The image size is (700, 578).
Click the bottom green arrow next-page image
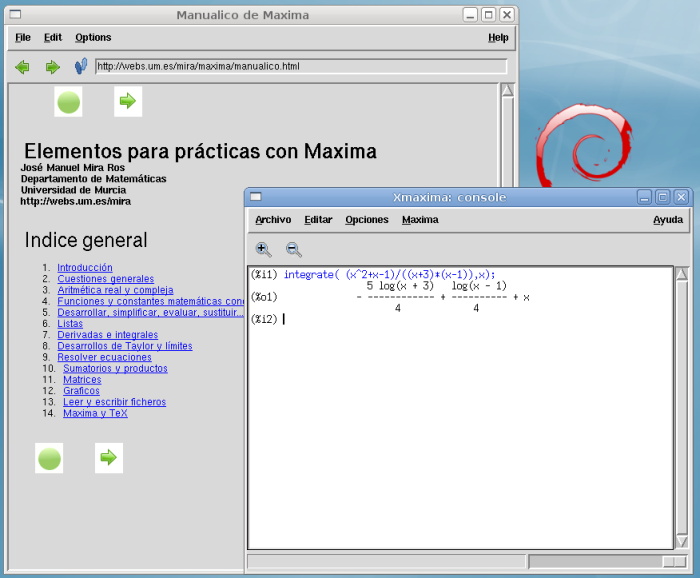pyautogui.click(x=108, y=458)
